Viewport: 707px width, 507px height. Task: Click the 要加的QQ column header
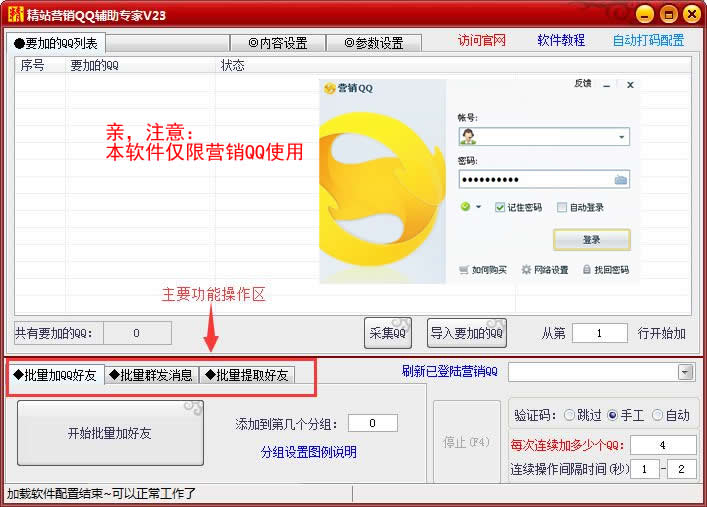(x=140, y=65)
